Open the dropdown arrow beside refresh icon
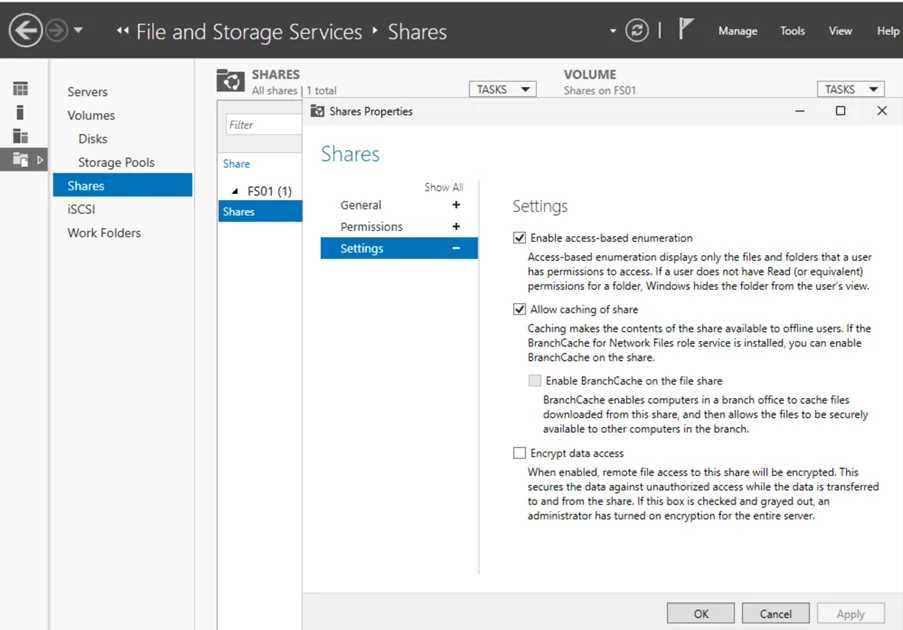This screenshot has height=630, width=903. coord(613,31)
